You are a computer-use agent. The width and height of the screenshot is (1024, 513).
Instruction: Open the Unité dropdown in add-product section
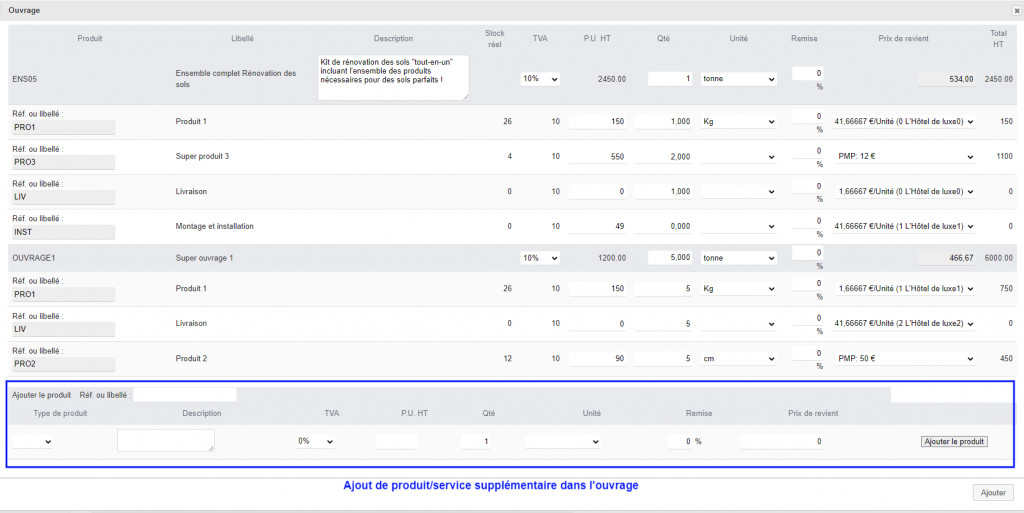(562, 441)
